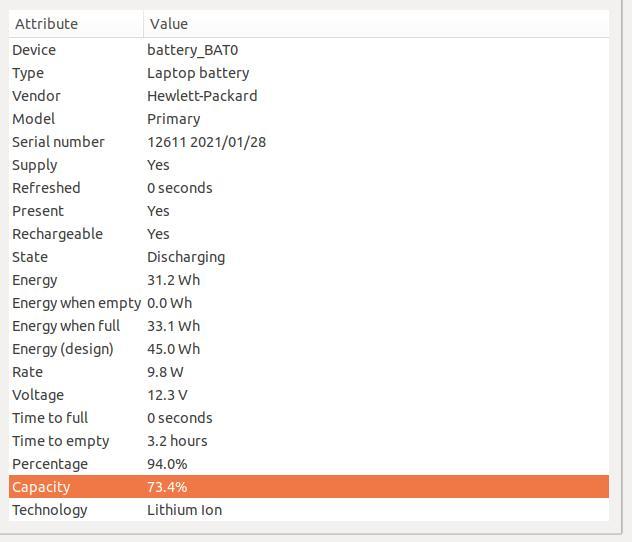
Task: Select the Vendor Hewlett-Packard row
Action: tap(309, 96)
